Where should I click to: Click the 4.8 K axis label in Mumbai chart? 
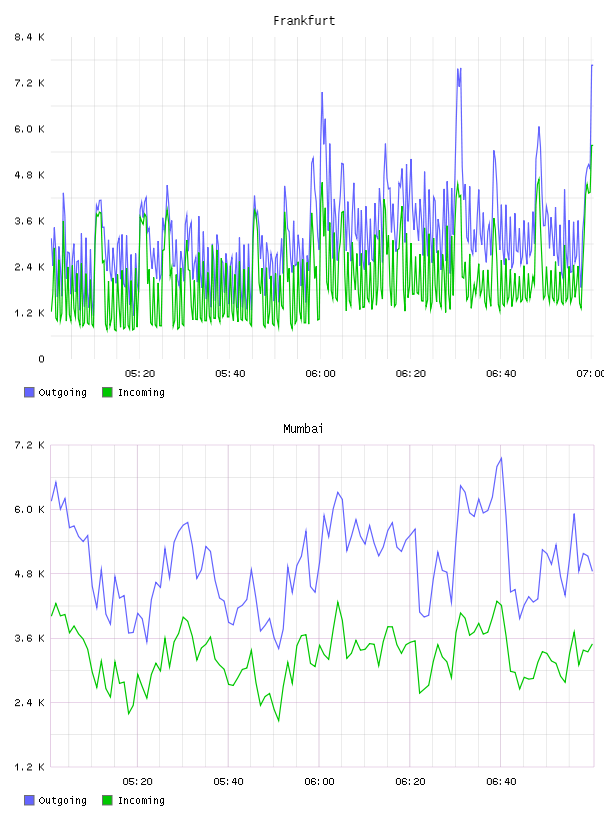[29, 574]
